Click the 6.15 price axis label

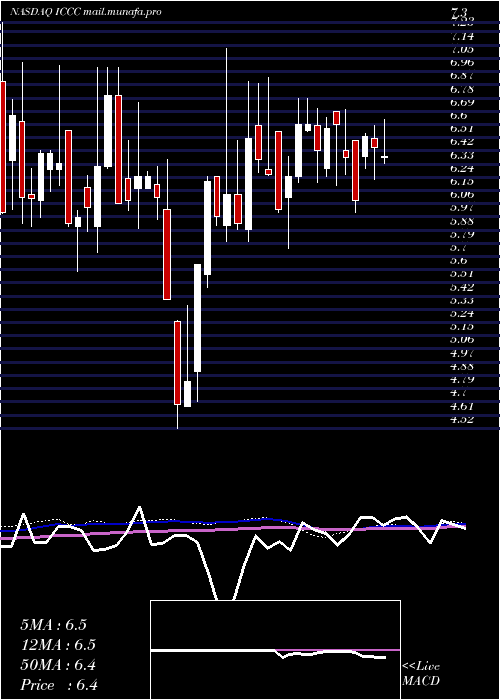pyautogui.click(x=462, y=182)
